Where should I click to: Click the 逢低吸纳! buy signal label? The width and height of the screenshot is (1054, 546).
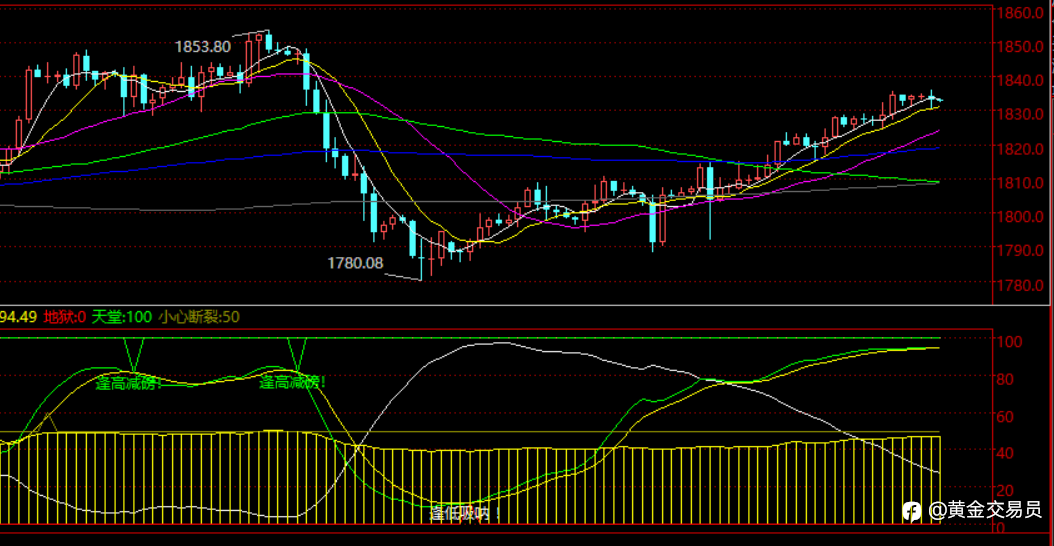(x=466, y=515)
